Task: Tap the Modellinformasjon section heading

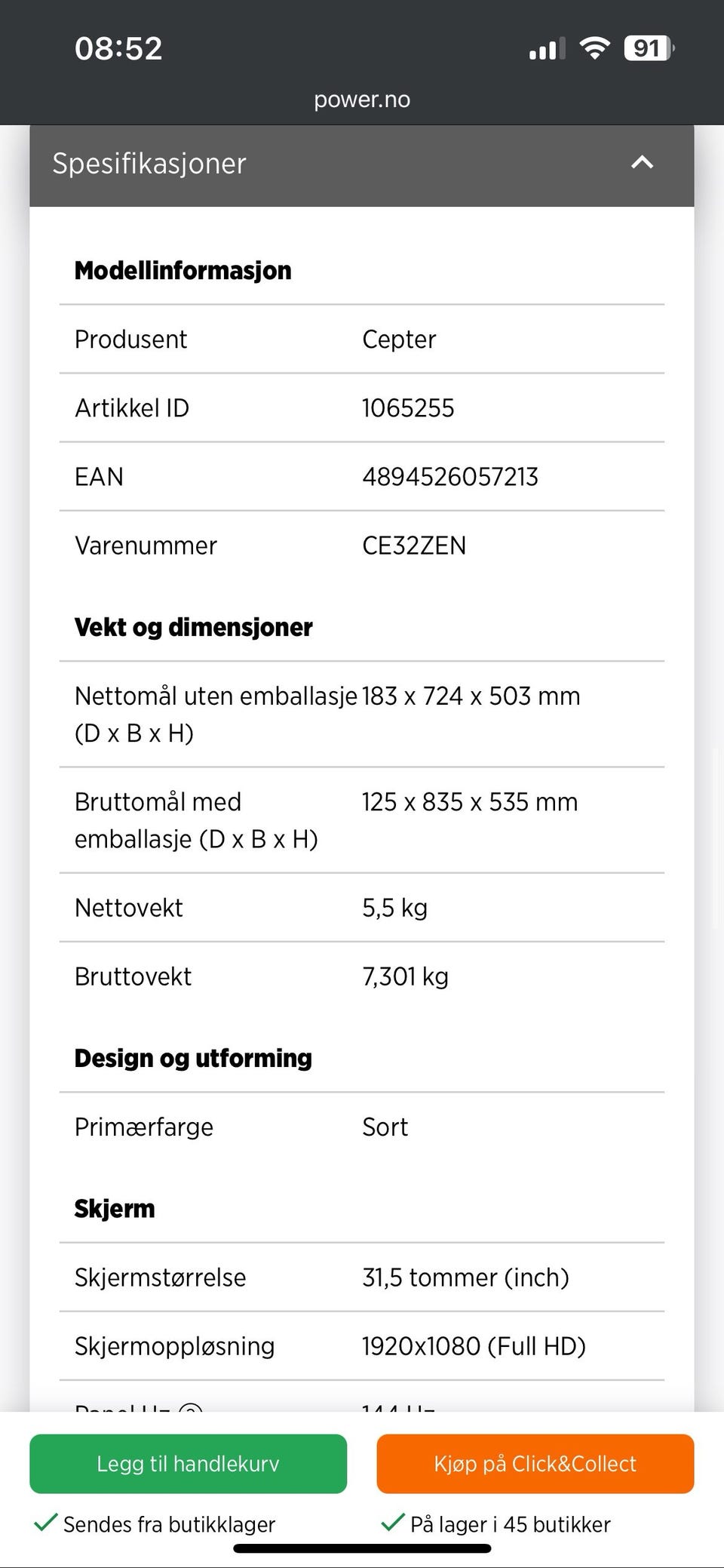Action: tap(183, 270)
